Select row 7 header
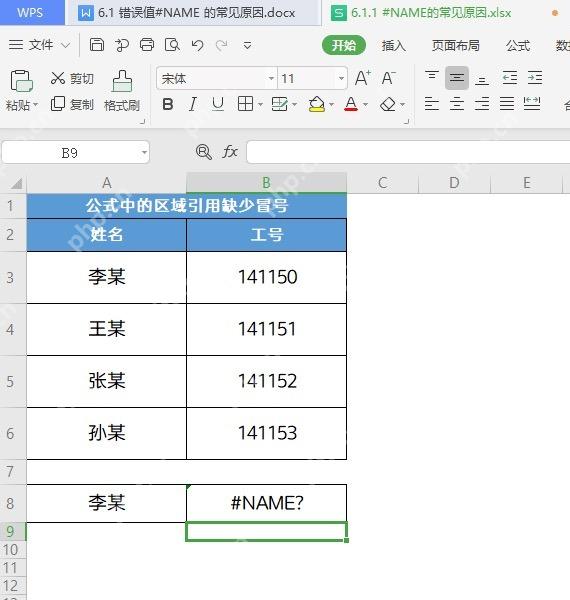This screenshot has width=570, height=600. pos(13,471)
